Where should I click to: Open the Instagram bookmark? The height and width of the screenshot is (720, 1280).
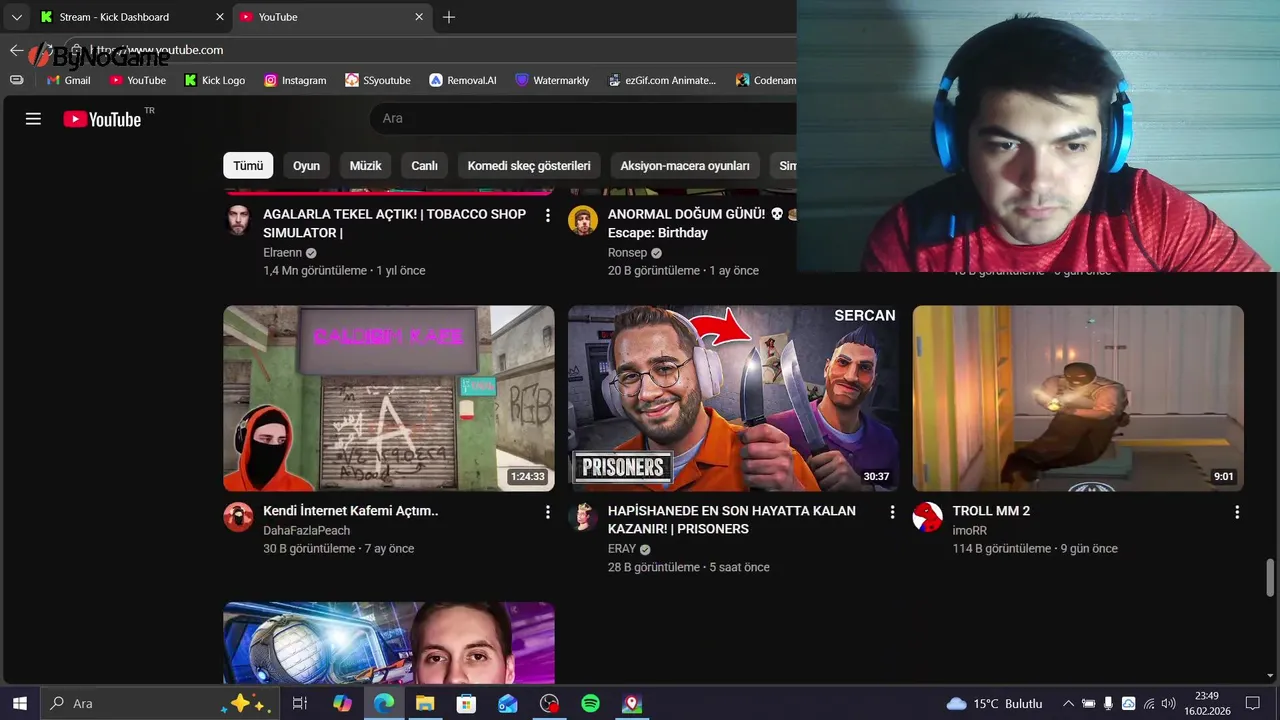[x=295, y=80]
